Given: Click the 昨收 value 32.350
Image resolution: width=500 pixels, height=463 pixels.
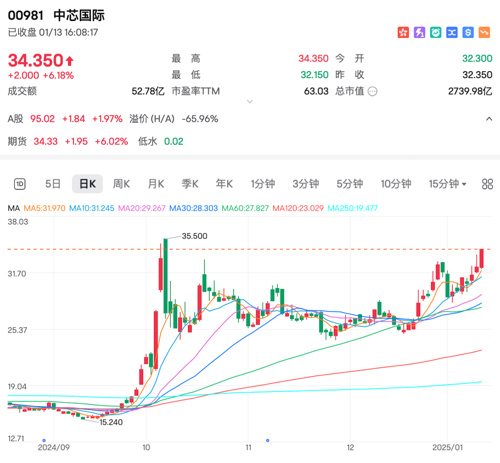Looking at the screenshot, I should pyautogui.click(x=477, y=75).
